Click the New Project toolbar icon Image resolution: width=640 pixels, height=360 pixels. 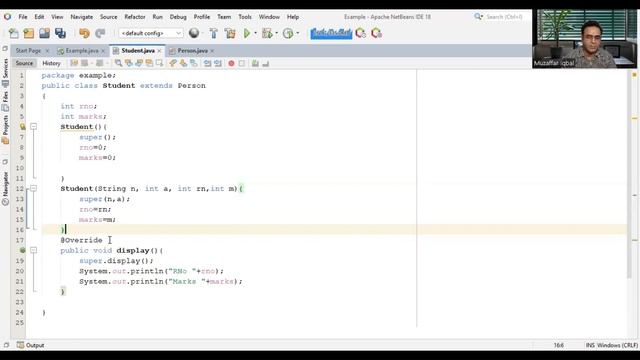[x=29, y=33]
